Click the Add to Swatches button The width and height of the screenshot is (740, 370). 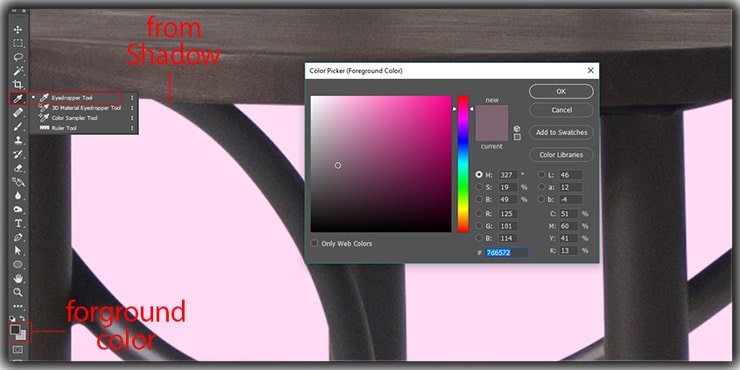[561, 133]
